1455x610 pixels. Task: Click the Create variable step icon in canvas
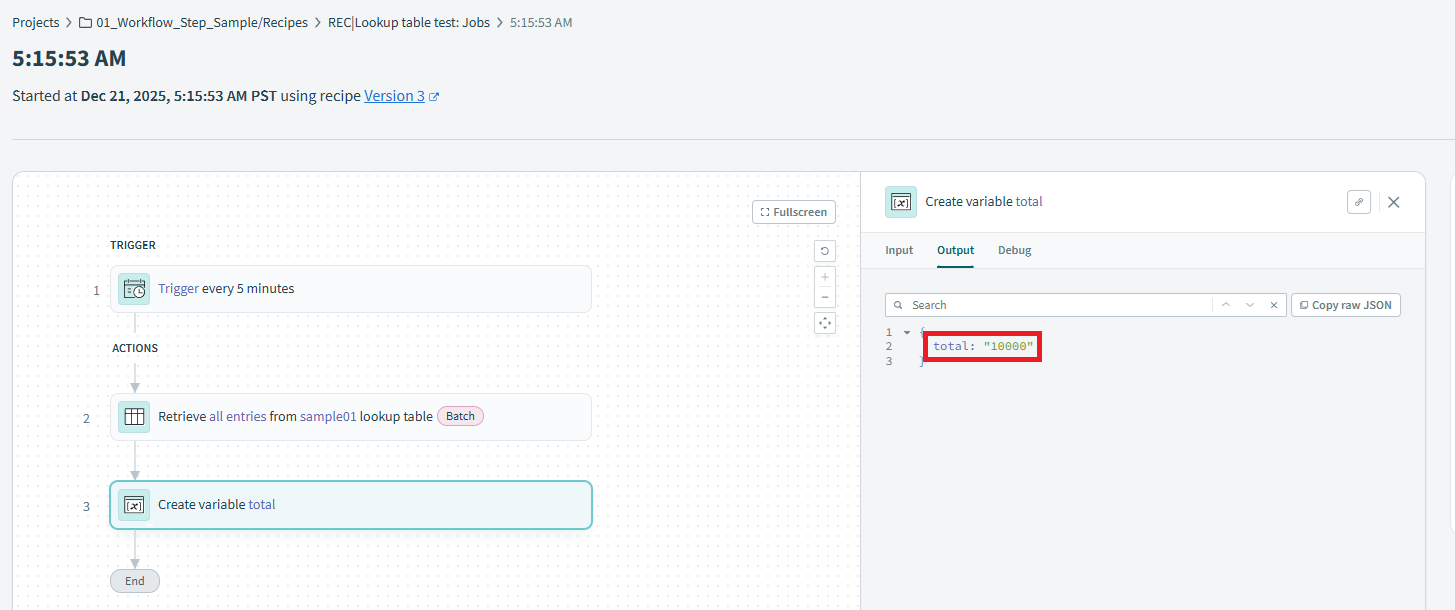click(x=134, y=505)
